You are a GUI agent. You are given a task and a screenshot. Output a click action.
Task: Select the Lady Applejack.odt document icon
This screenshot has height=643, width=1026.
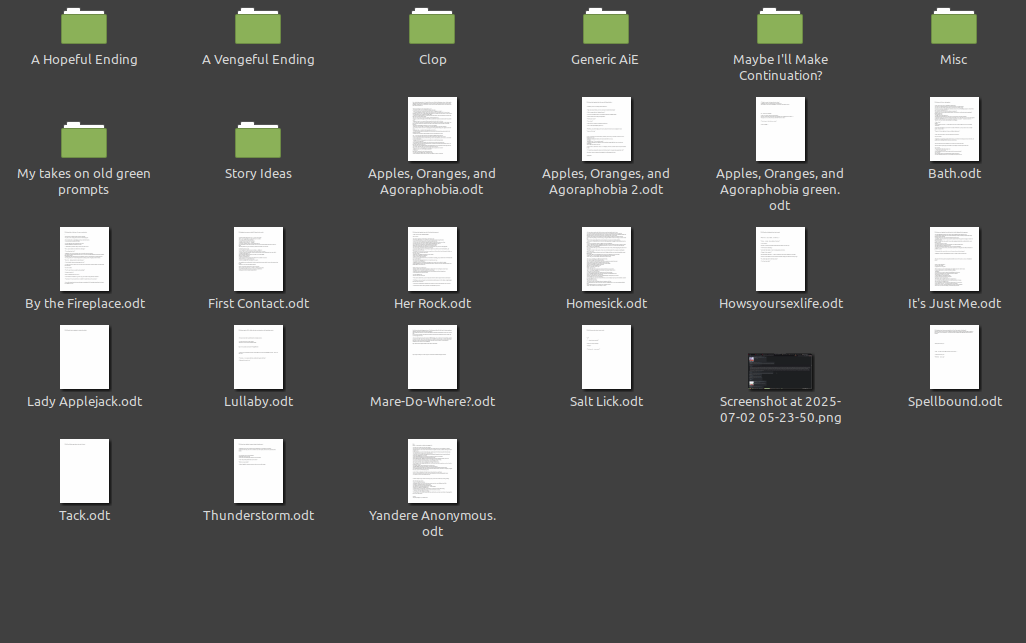pos(84,357)
